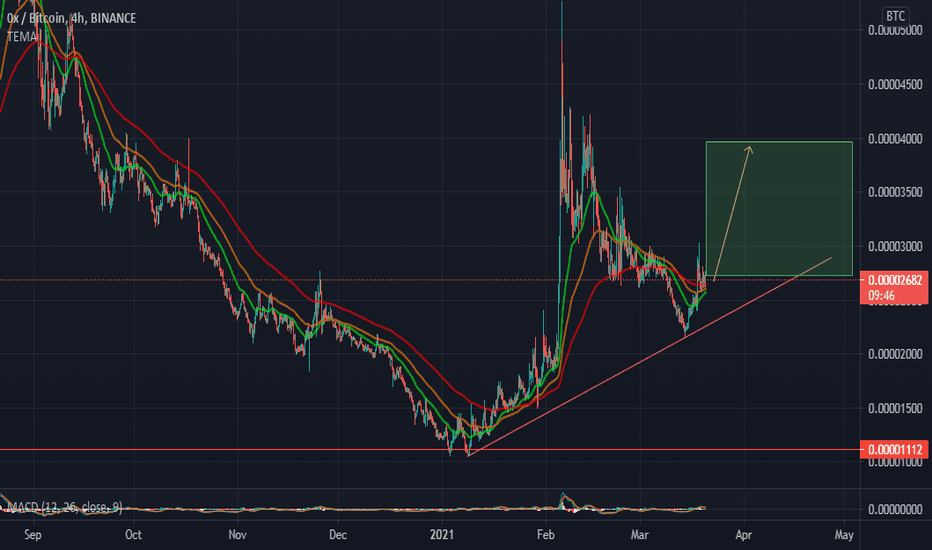The height and width of the screenshot is (550, 932).
Task: Click the 0.00003500 price axis label
Action: [x=895, y=192]
